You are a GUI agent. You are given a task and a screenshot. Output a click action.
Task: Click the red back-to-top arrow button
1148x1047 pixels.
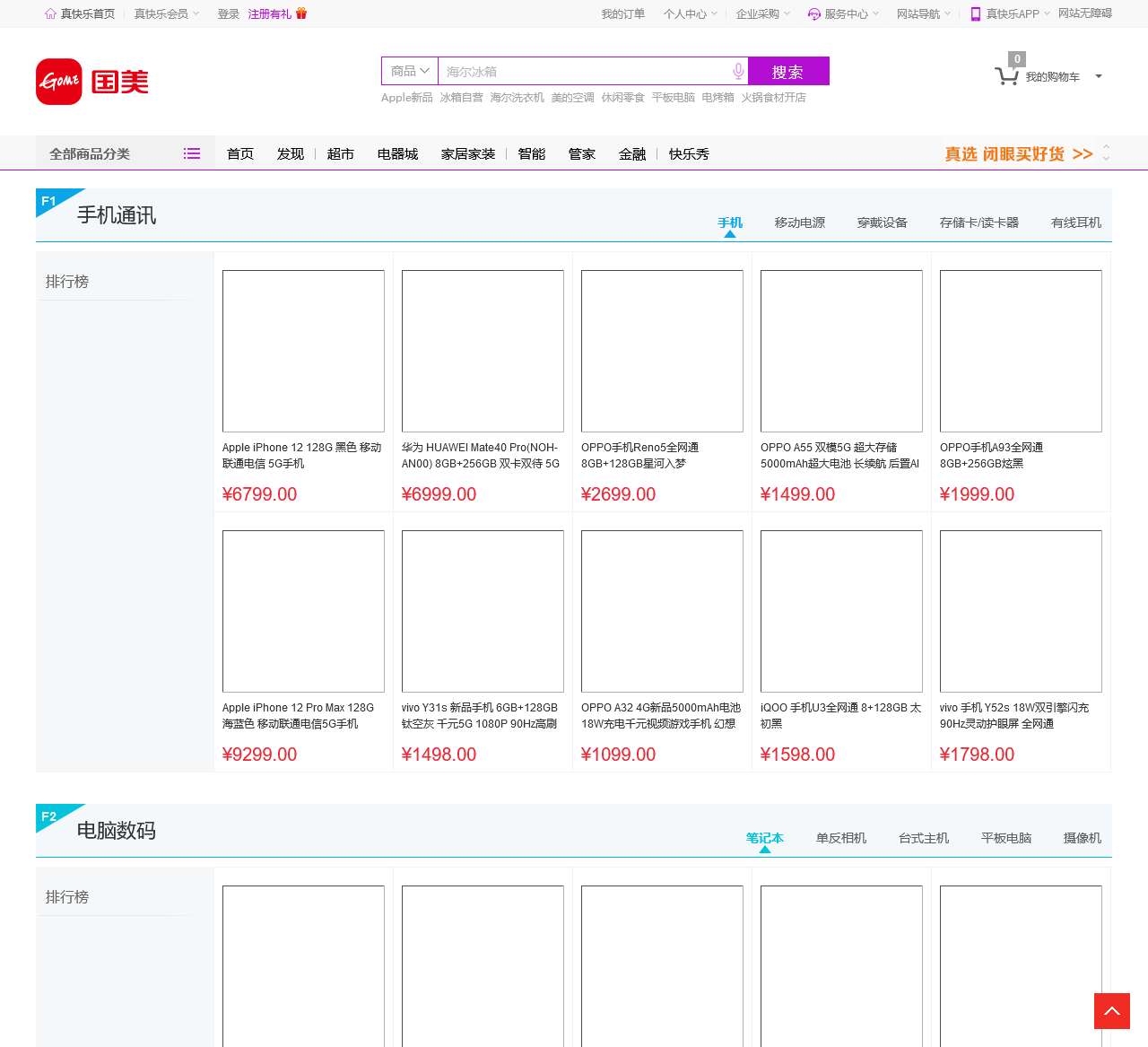(1112, 1011)
